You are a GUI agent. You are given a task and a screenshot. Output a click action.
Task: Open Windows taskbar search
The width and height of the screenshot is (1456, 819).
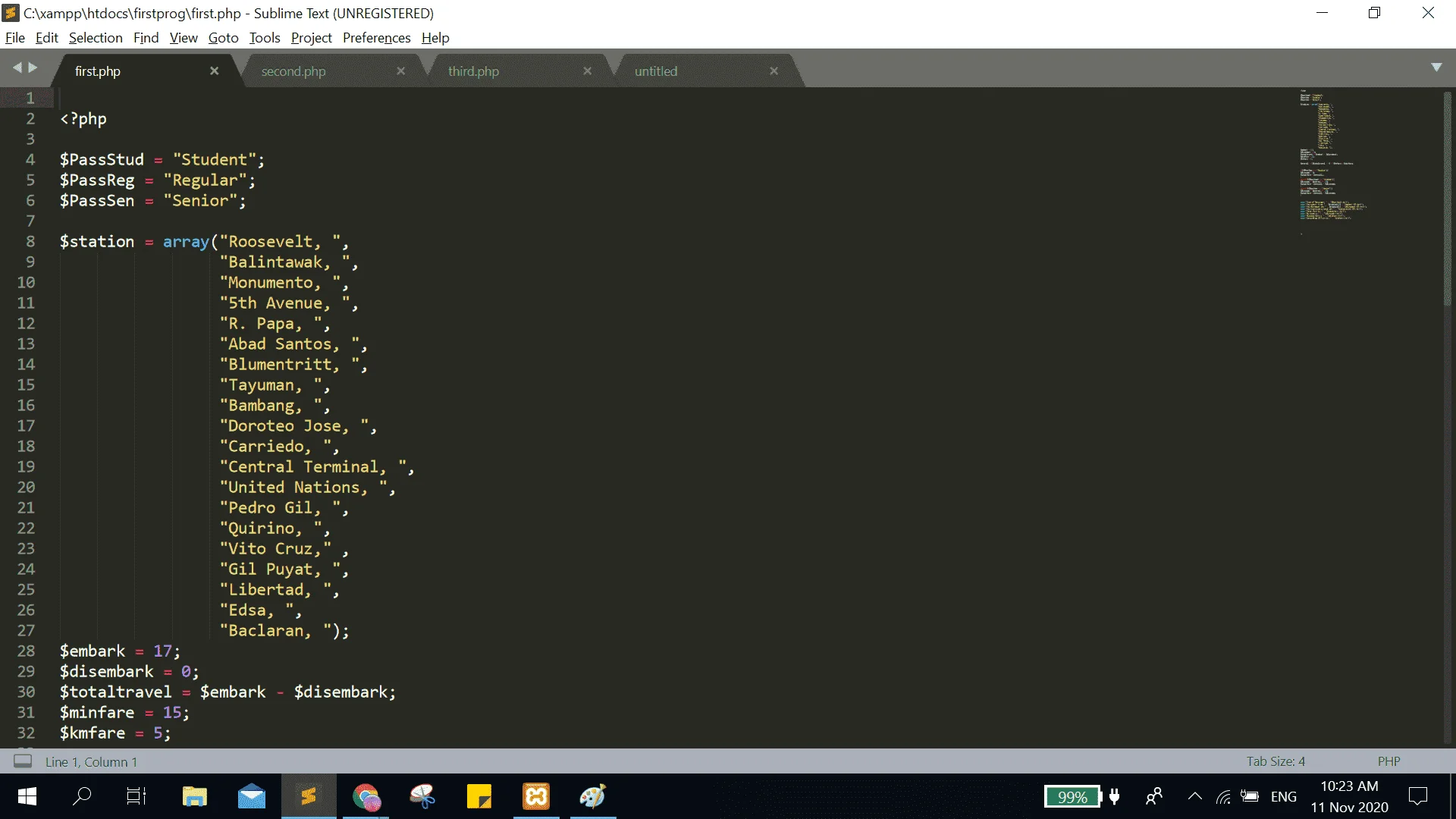tap(82, 796)
